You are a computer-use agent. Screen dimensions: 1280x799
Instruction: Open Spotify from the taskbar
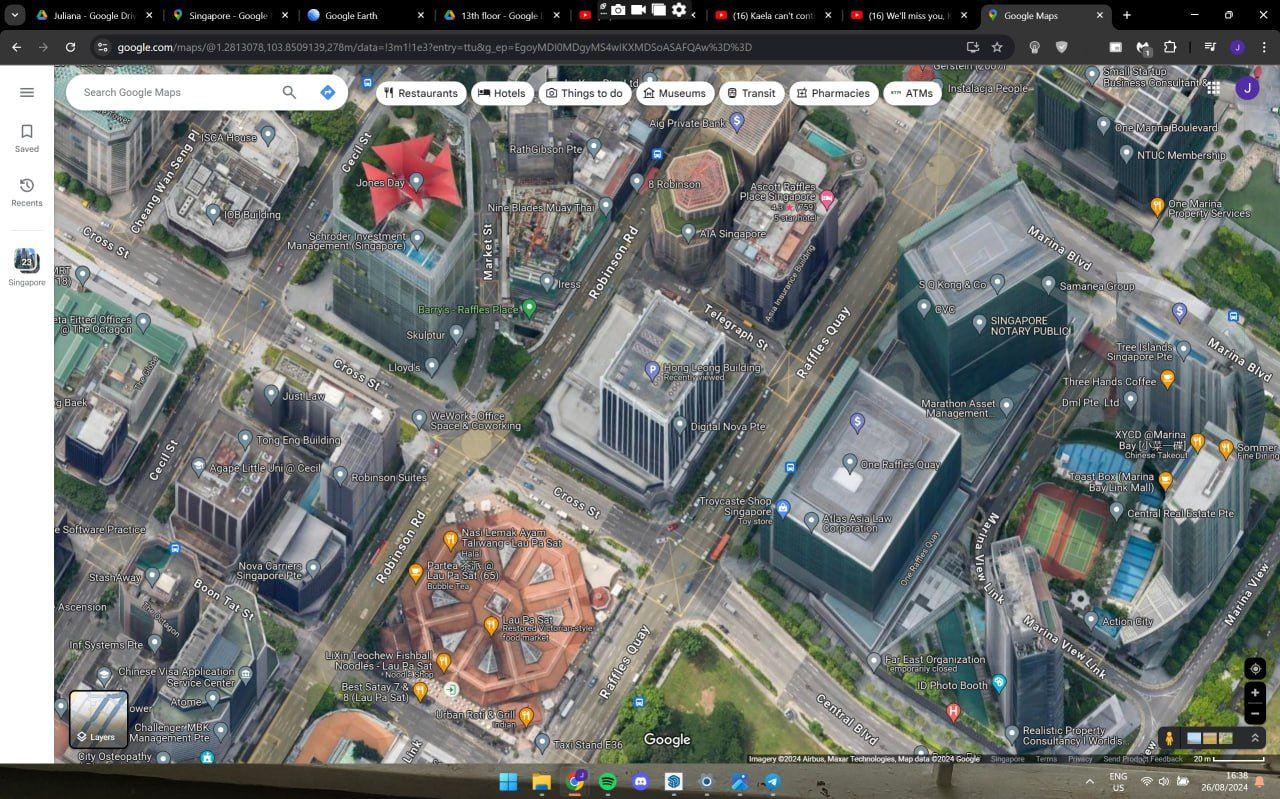click(607, 781)
